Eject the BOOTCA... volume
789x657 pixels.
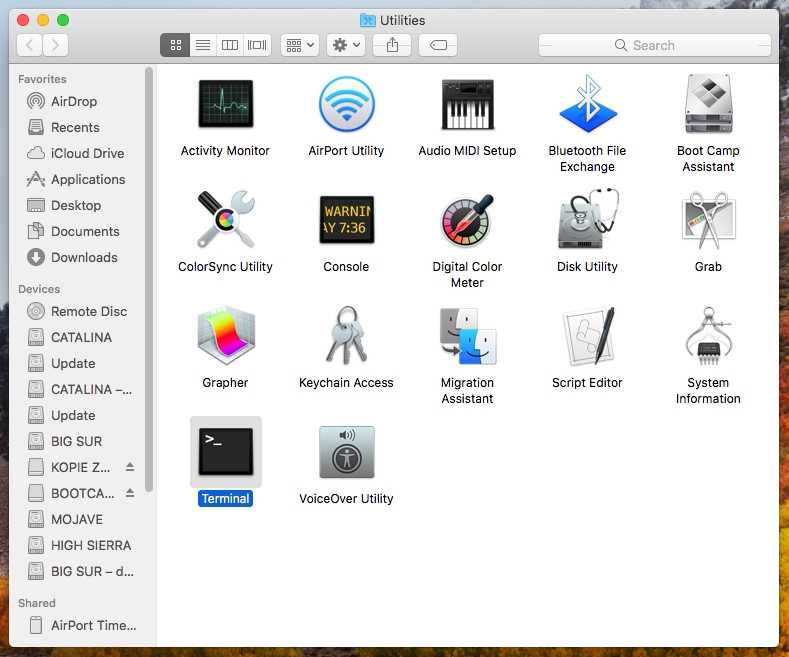click(x=130, y=493)
